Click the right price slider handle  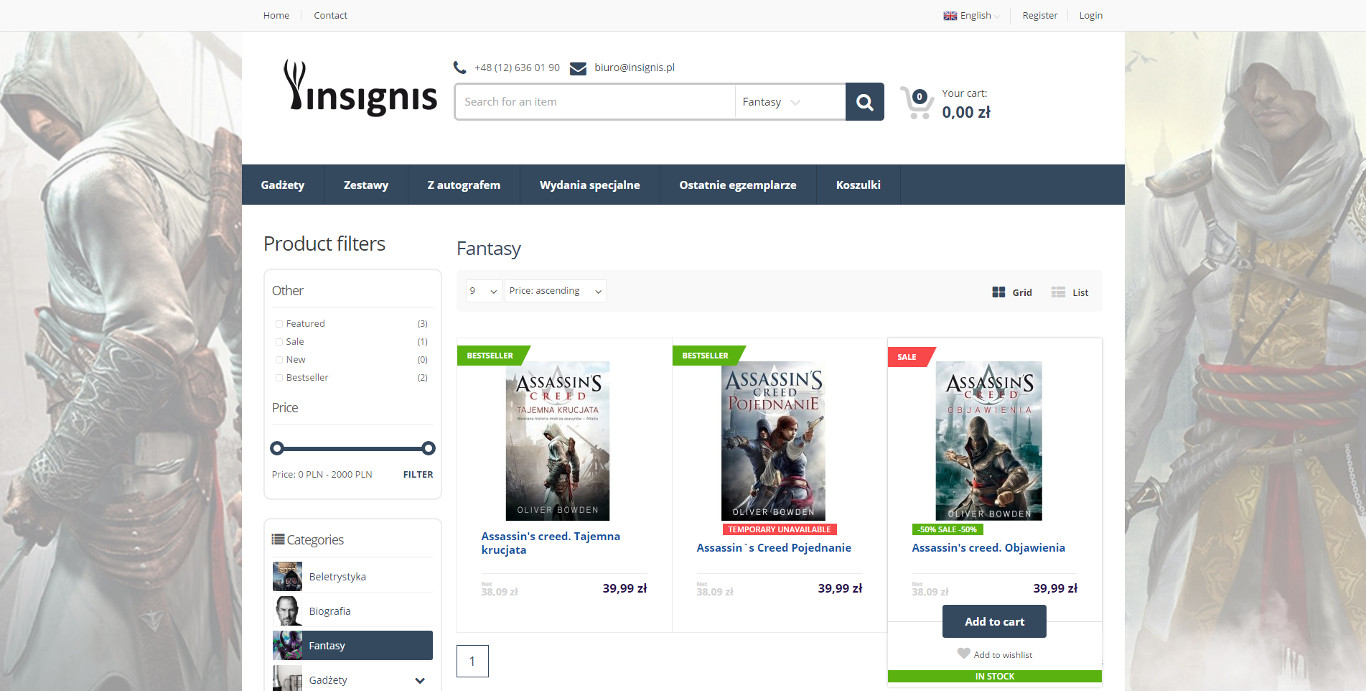point(429,448)
